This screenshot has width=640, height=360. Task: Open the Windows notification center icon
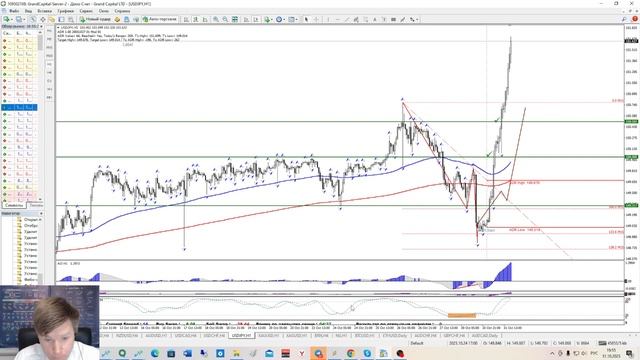point(630,353)
